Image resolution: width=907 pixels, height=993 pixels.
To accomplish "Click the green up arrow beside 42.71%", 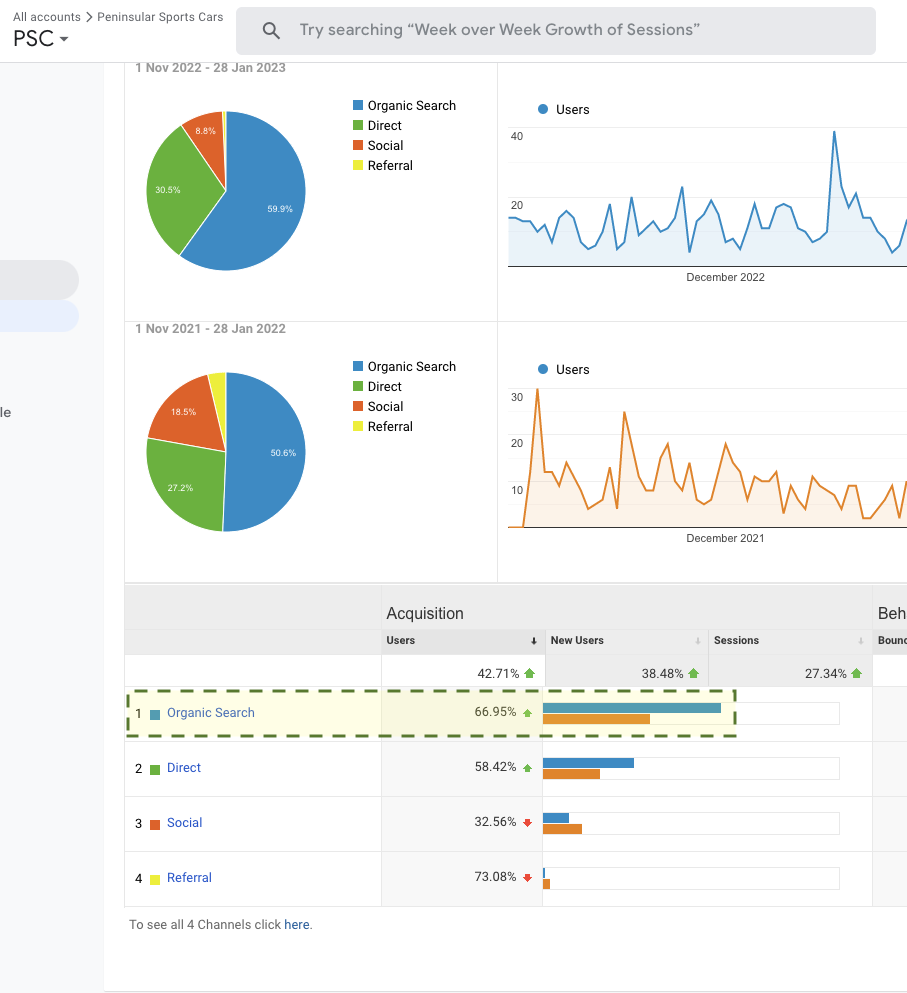I will [530, 673].
